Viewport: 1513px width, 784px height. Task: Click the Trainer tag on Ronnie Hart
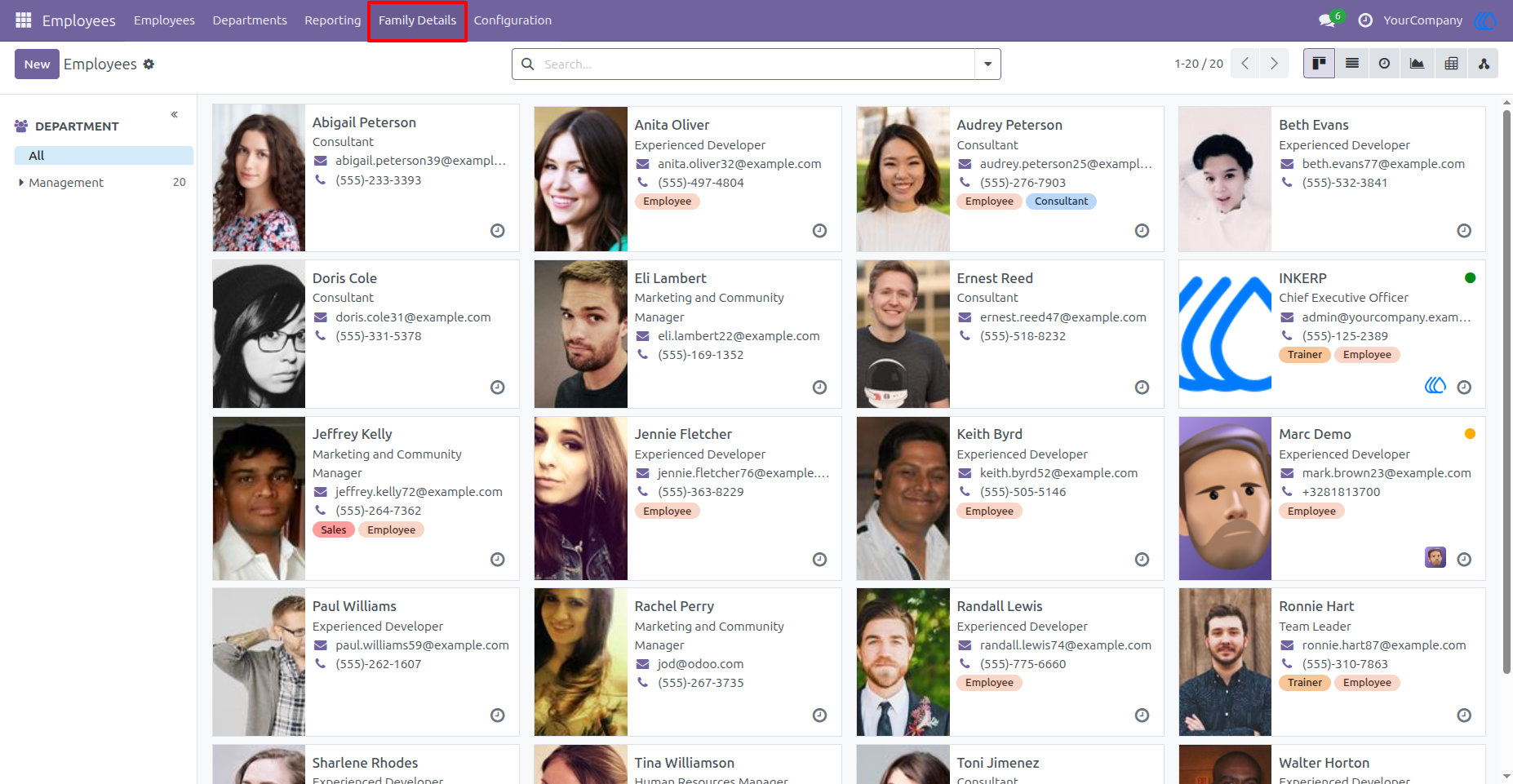point(1304,683)
